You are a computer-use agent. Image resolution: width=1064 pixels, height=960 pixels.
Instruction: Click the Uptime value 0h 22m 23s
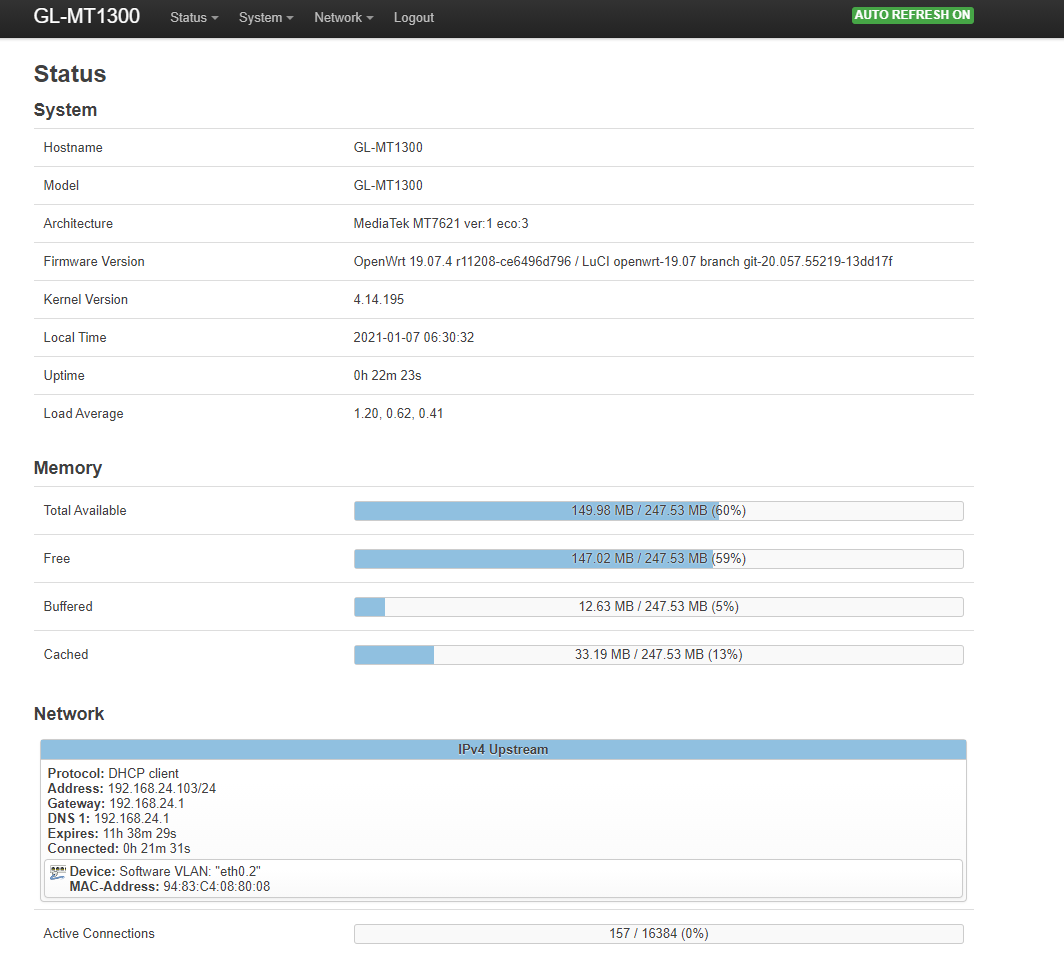tap(387, 376)
